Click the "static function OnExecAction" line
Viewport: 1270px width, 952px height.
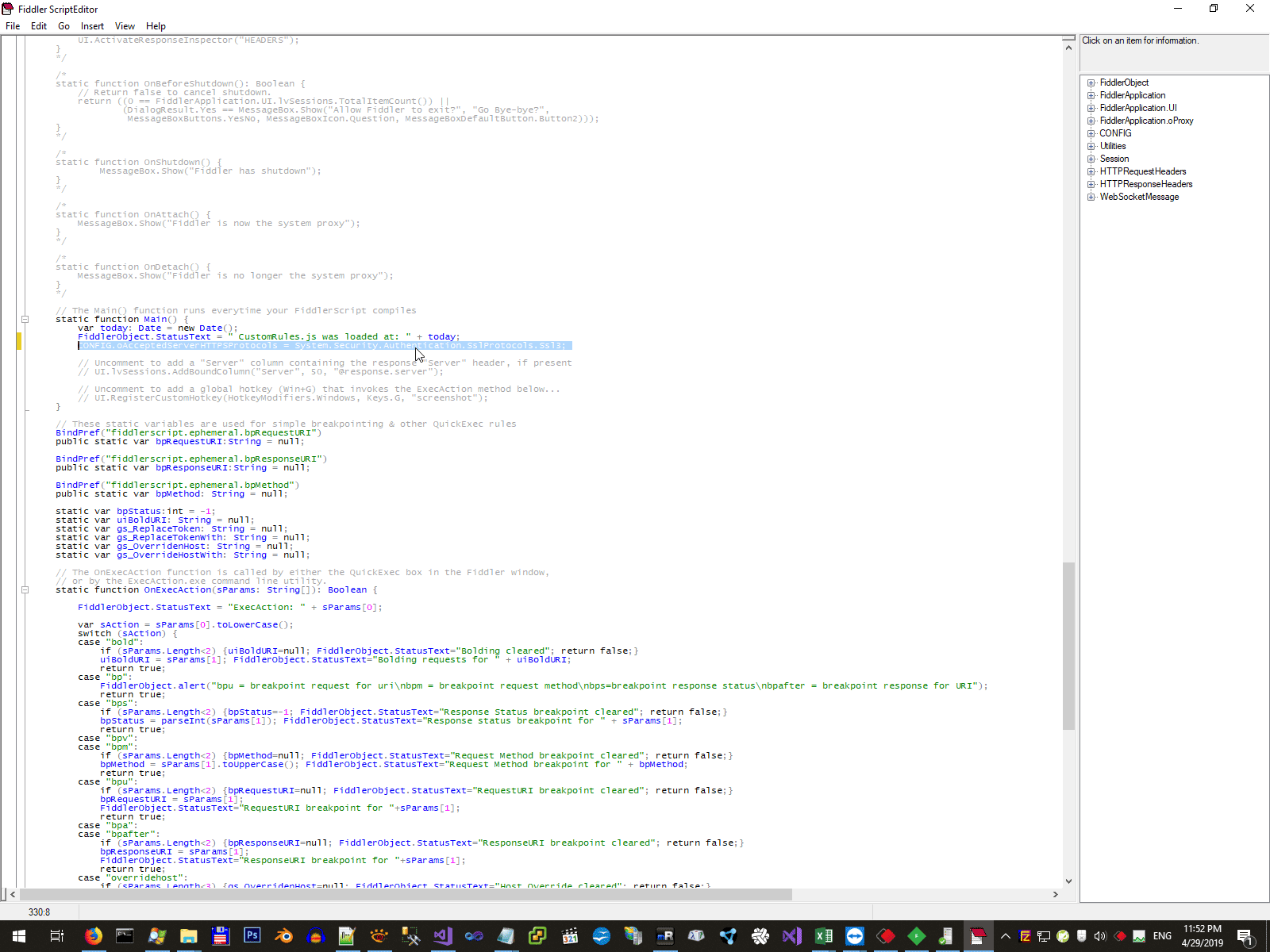coord(217,590)
